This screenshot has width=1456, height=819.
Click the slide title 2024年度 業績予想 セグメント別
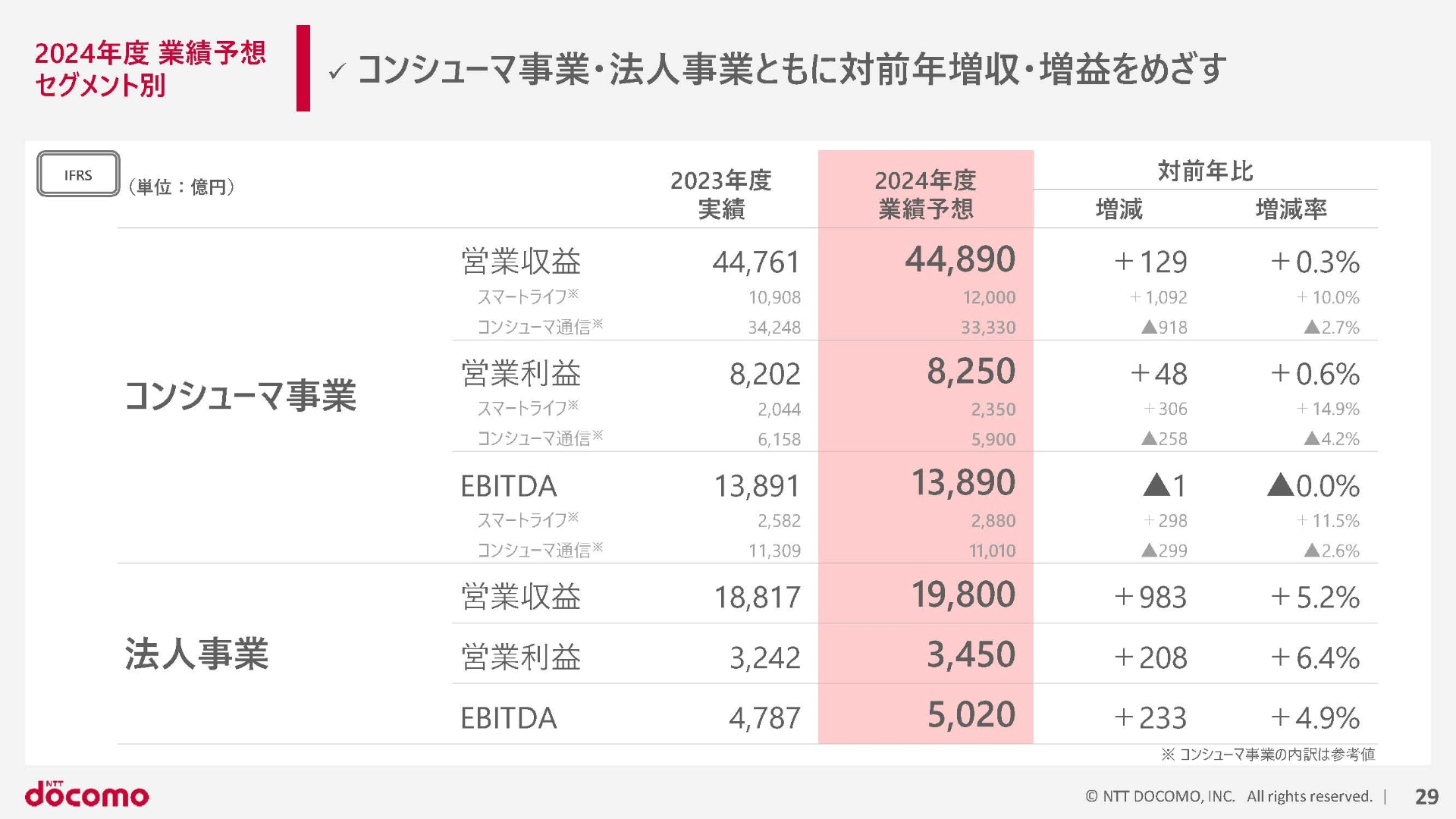pyautogui.click(x=150, y=68)
